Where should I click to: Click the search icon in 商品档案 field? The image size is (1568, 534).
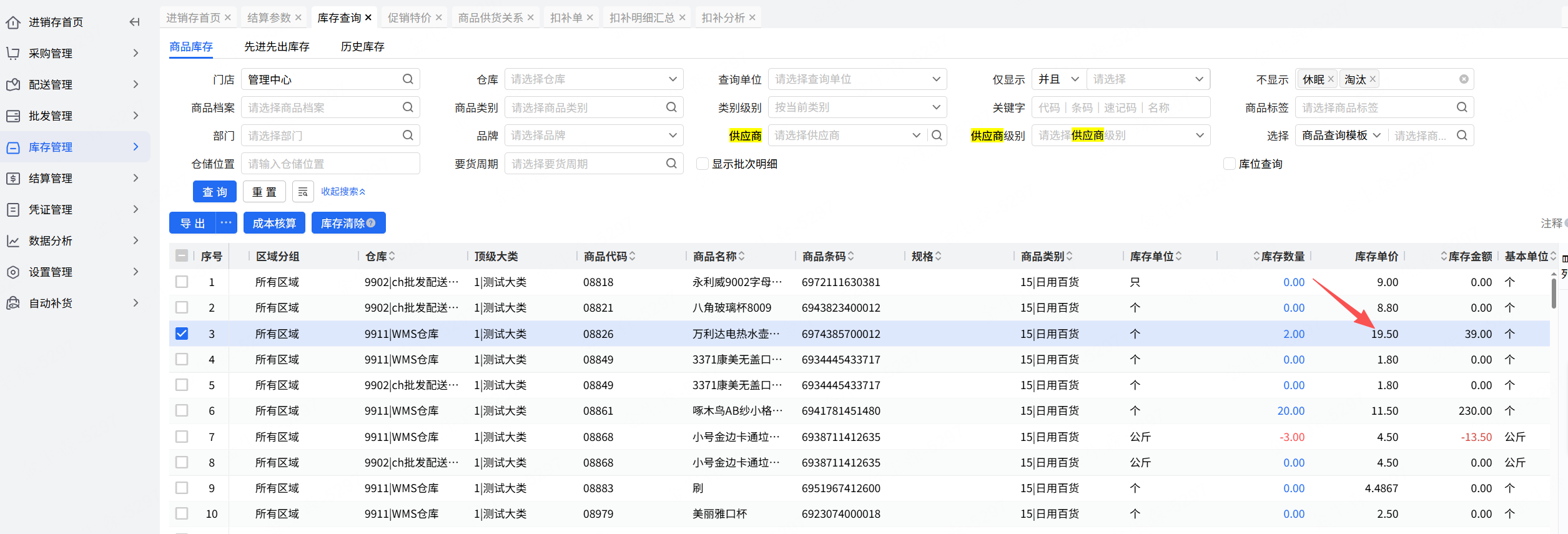[x=408, y=107]
